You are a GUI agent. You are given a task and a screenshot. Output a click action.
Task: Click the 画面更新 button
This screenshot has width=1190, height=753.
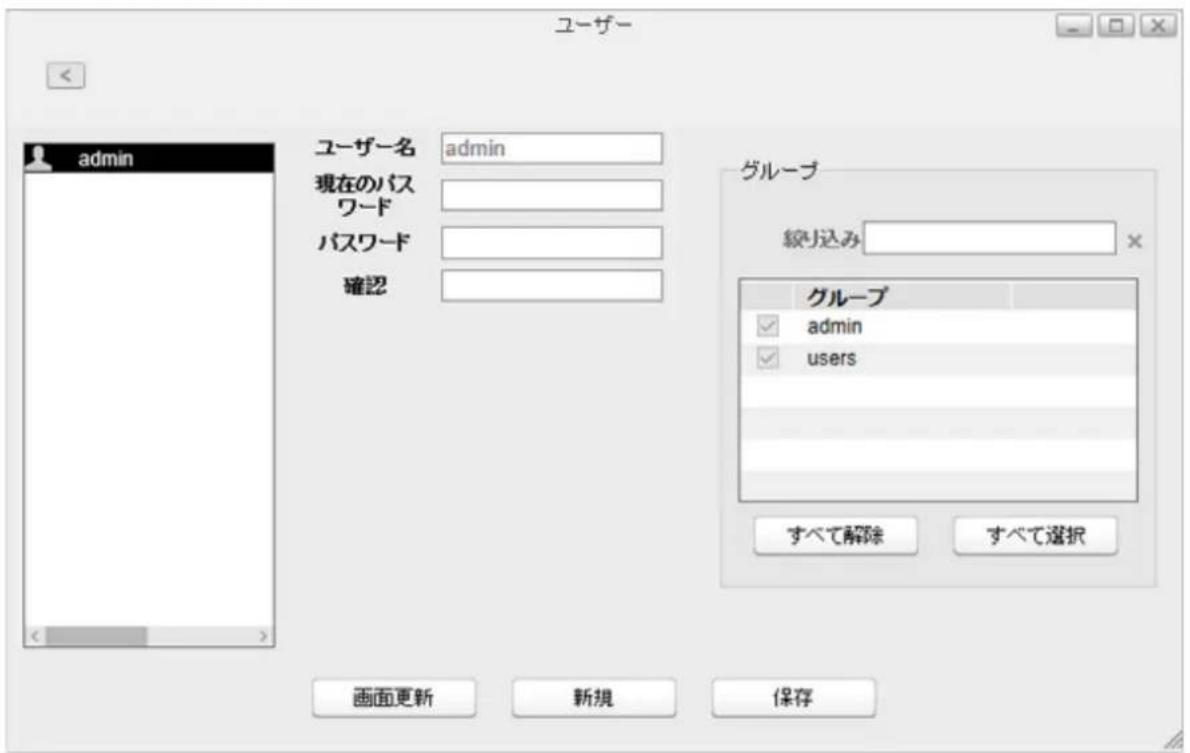tap(394, 698)
